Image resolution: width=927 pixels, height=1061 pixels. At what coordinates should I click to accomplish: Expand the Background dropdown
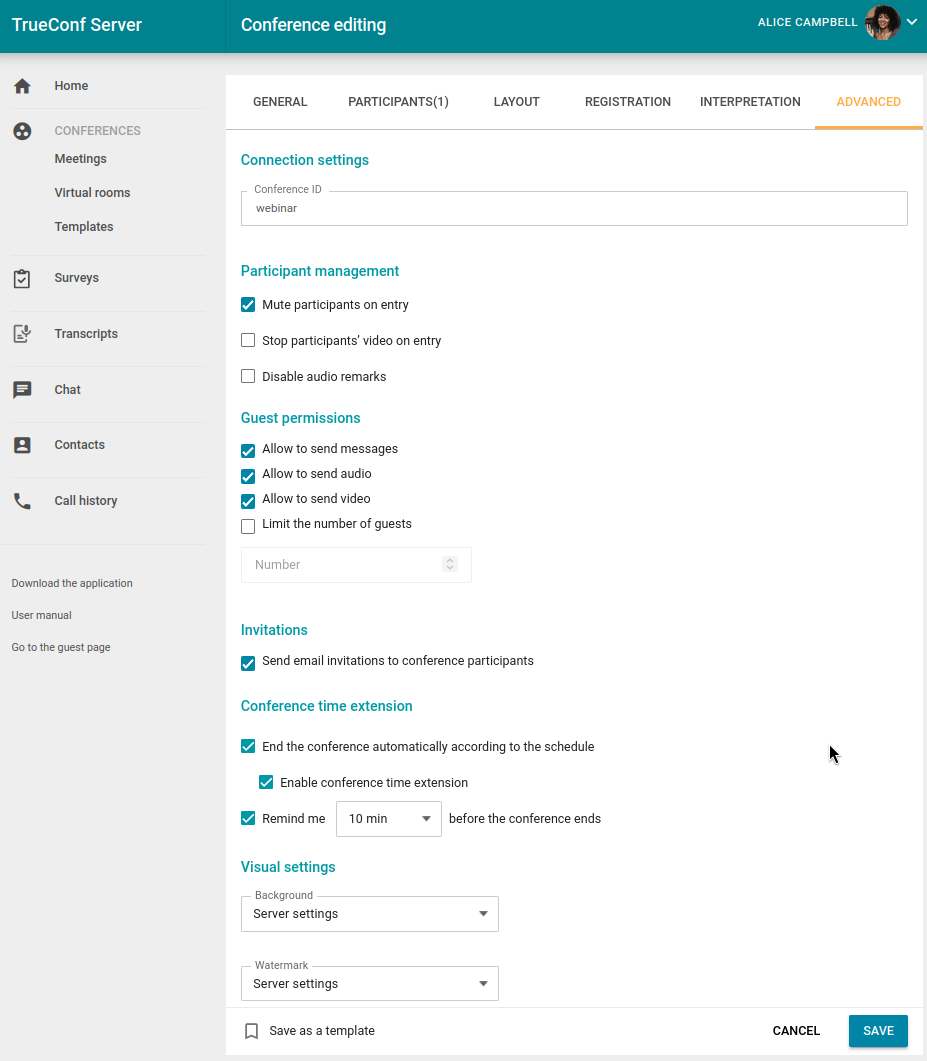point(369,914)
